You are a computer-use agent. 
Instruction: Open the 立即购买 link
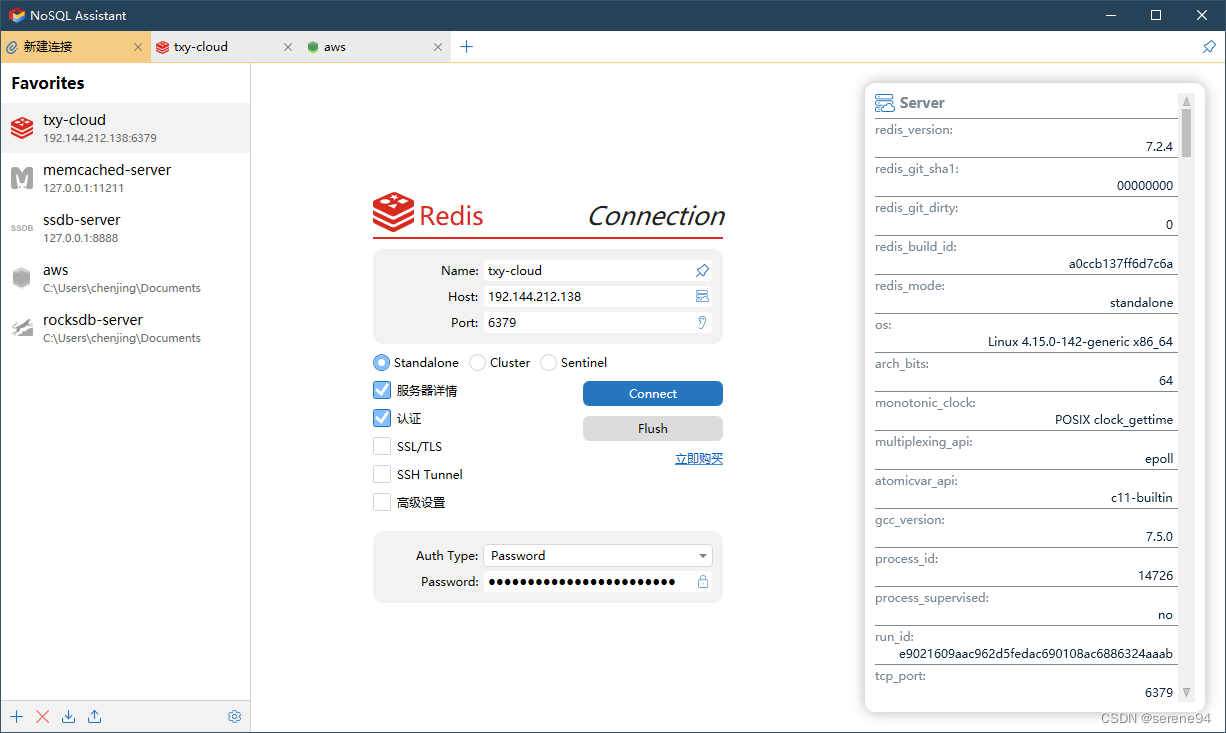pos(699,459)
